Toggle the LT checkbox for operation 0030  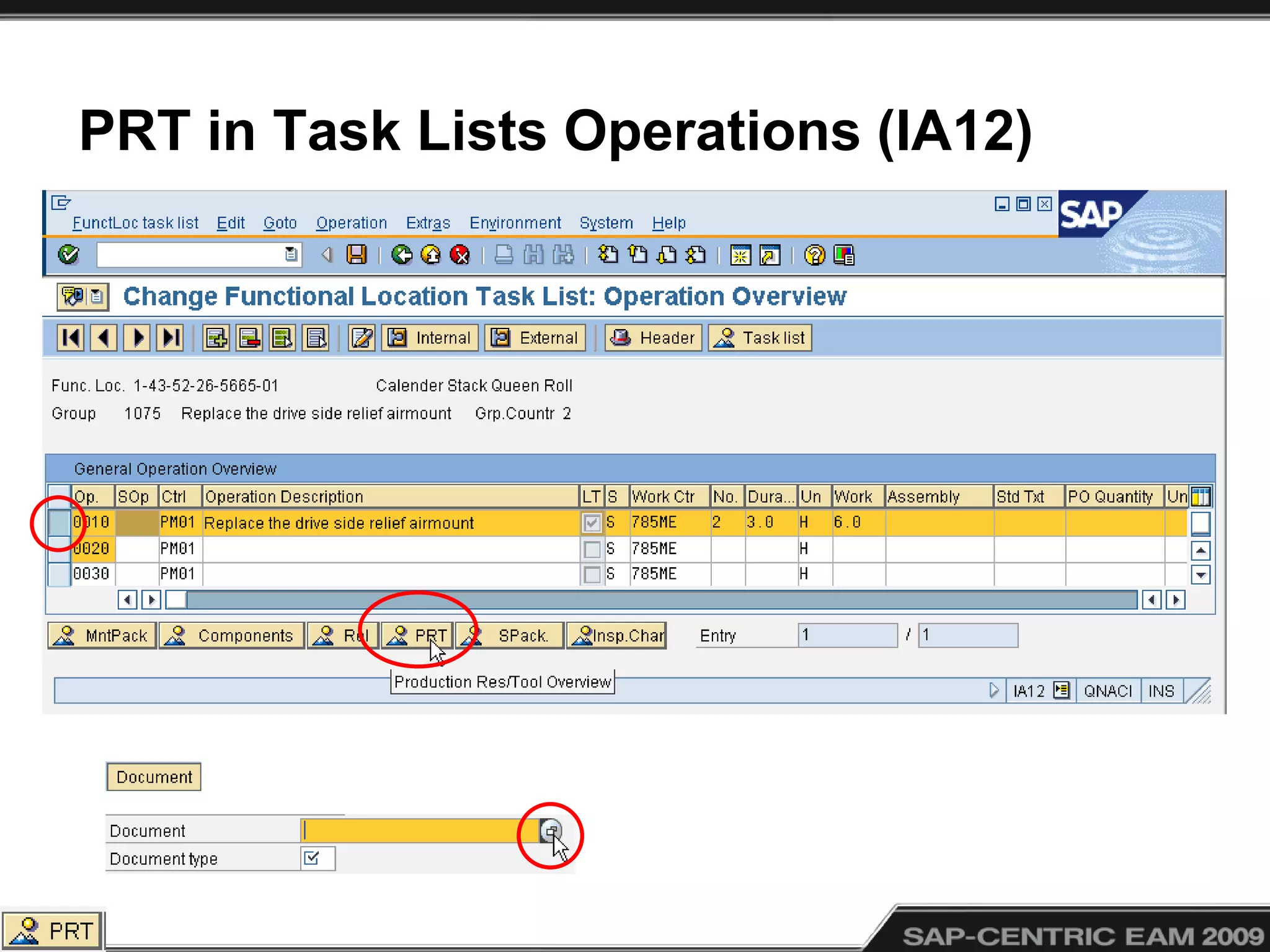[592, 574]
